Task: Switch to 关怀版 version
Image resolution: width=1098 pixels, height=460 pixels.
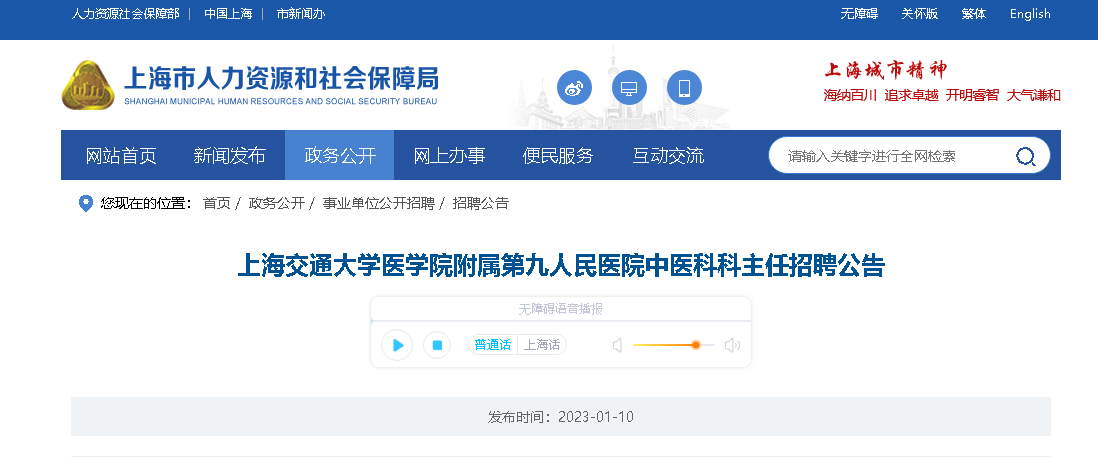Action: coord(919,14)
